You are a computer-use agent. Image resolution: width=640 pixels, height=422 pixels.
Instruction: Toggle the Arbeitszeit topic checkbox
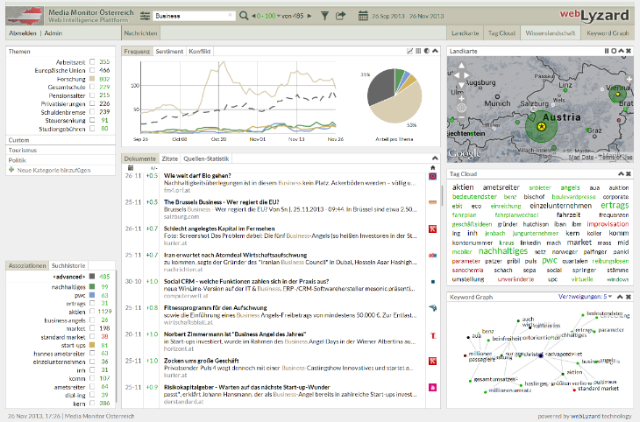pos(92,62)
